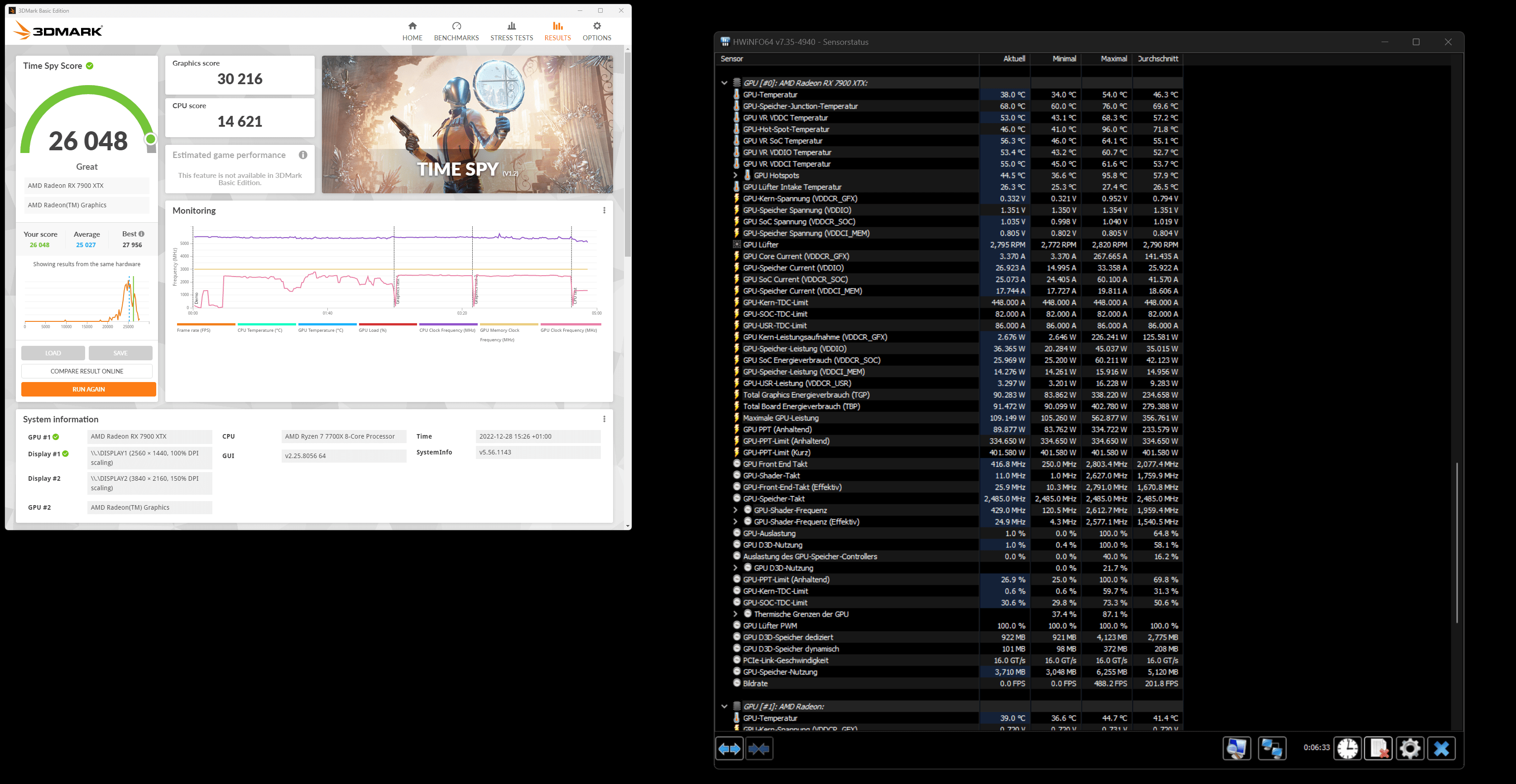
Task: Click GPU Memory Clock Frequency yellow legend swatch
Action: click(x=509, y=324)
